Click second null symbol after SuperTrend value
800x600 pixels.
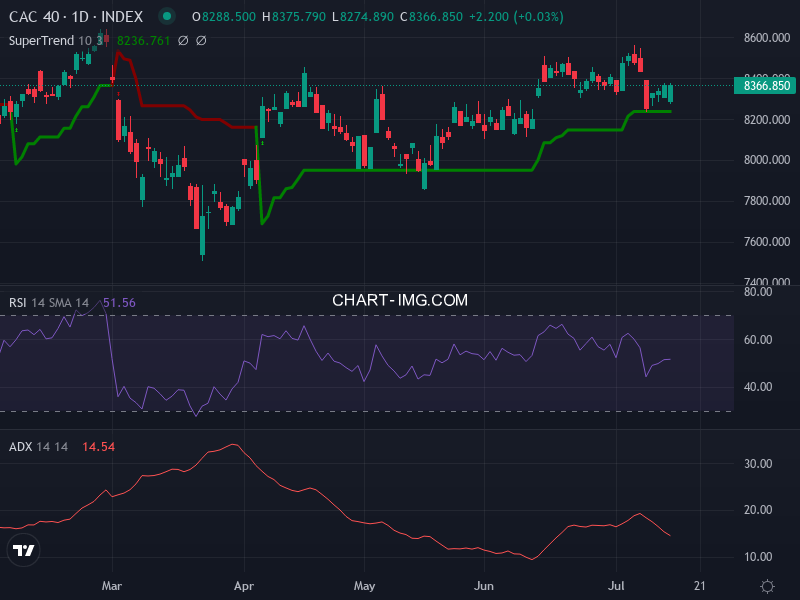click(201, 40)
